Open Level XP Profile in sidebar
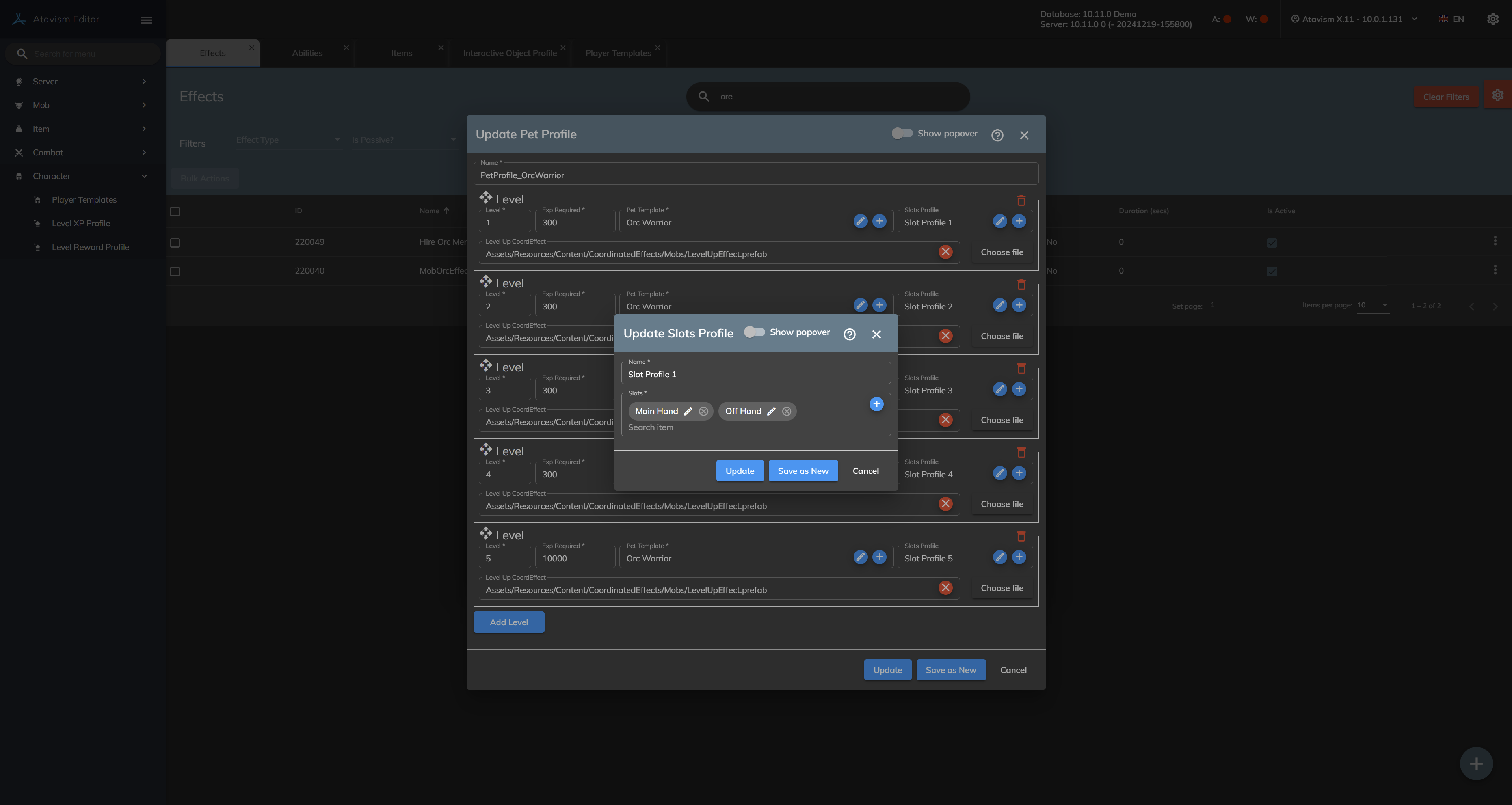This screenshot has width=1512, height=805. point(81,223)
